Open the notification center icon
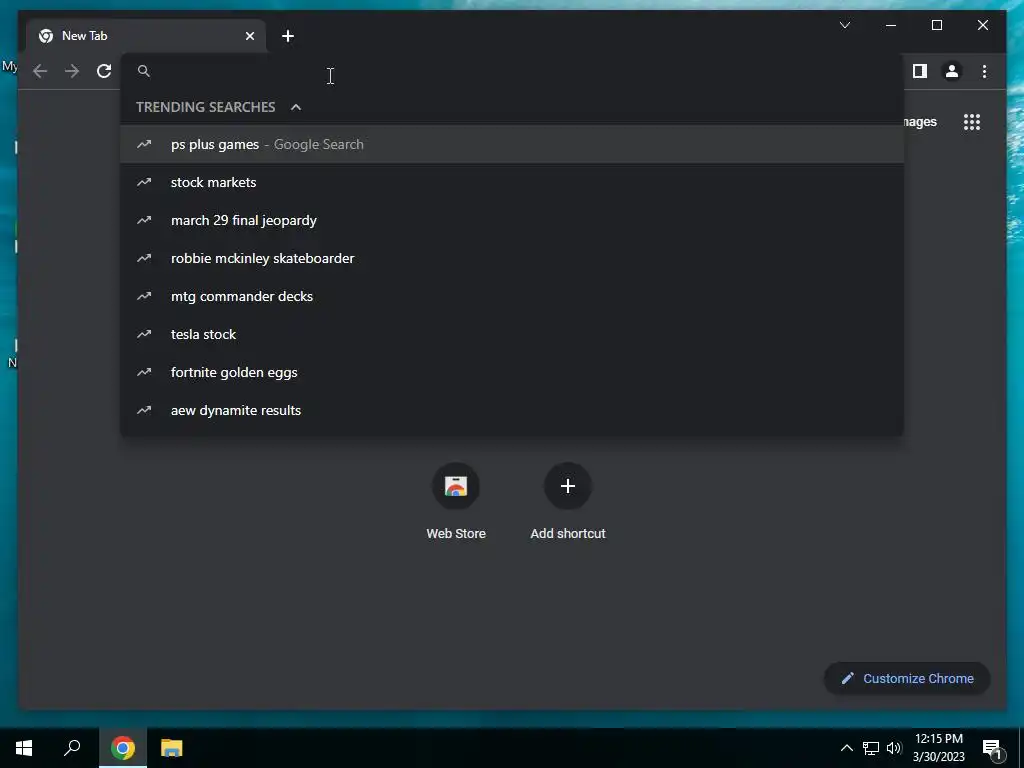1024x768 pixels. (992, 749)
